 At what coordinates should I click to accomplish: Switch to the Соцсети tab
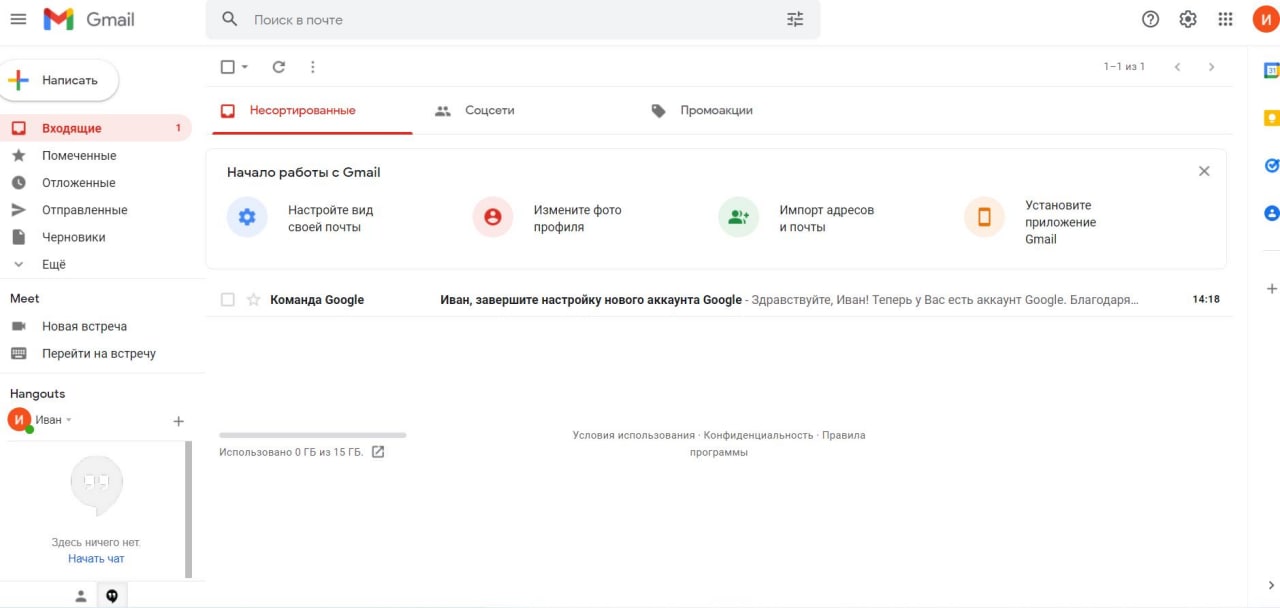click(489, 111)
